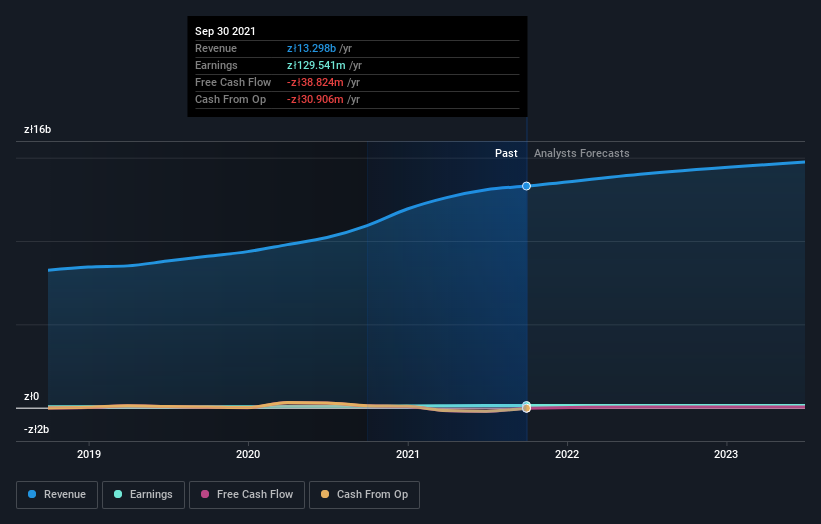
Task: Click the 2021 x-axis label
Action: pos(407,454)
